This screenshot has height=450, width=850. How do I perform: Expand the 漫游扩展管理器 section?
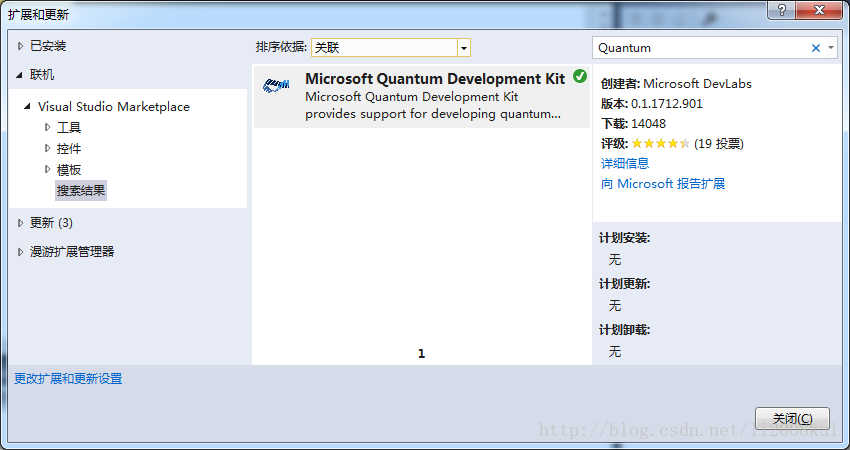[21, 252]
